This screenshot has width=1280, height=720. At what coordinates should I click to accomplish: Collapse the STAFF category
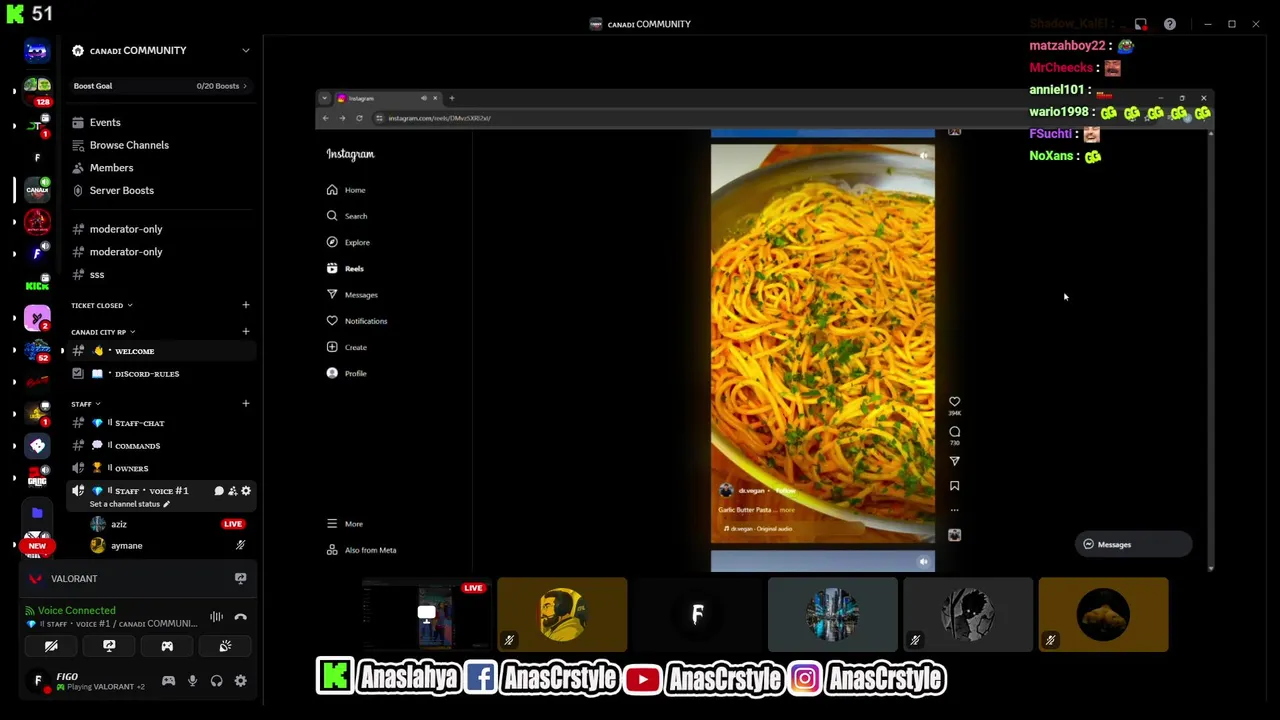click(85, 404)
